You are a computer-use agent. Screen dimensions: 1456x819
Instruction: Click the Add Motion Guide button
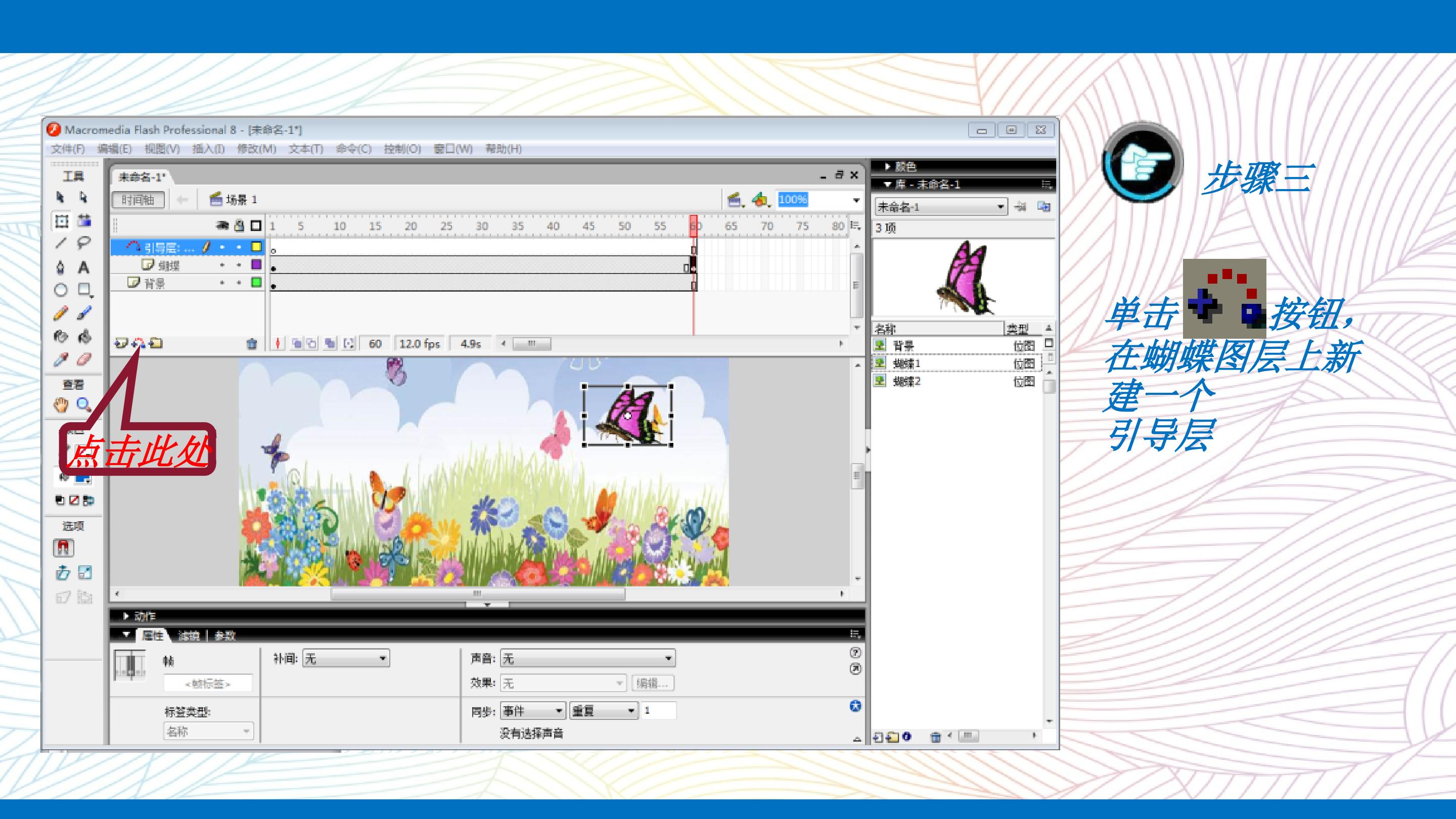pyautogui.click(x=139, y=343)
